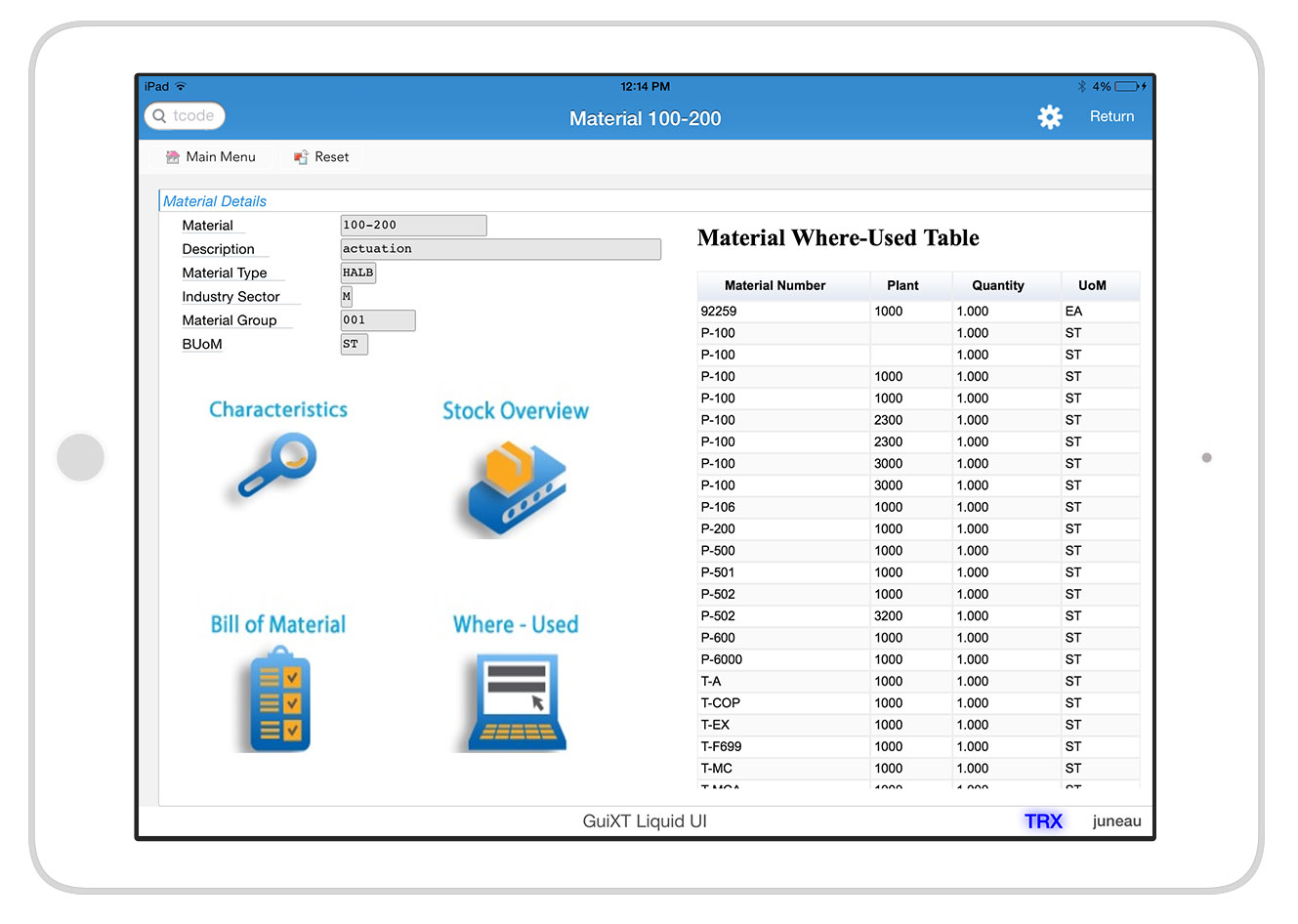Select the Material number field

413,226
